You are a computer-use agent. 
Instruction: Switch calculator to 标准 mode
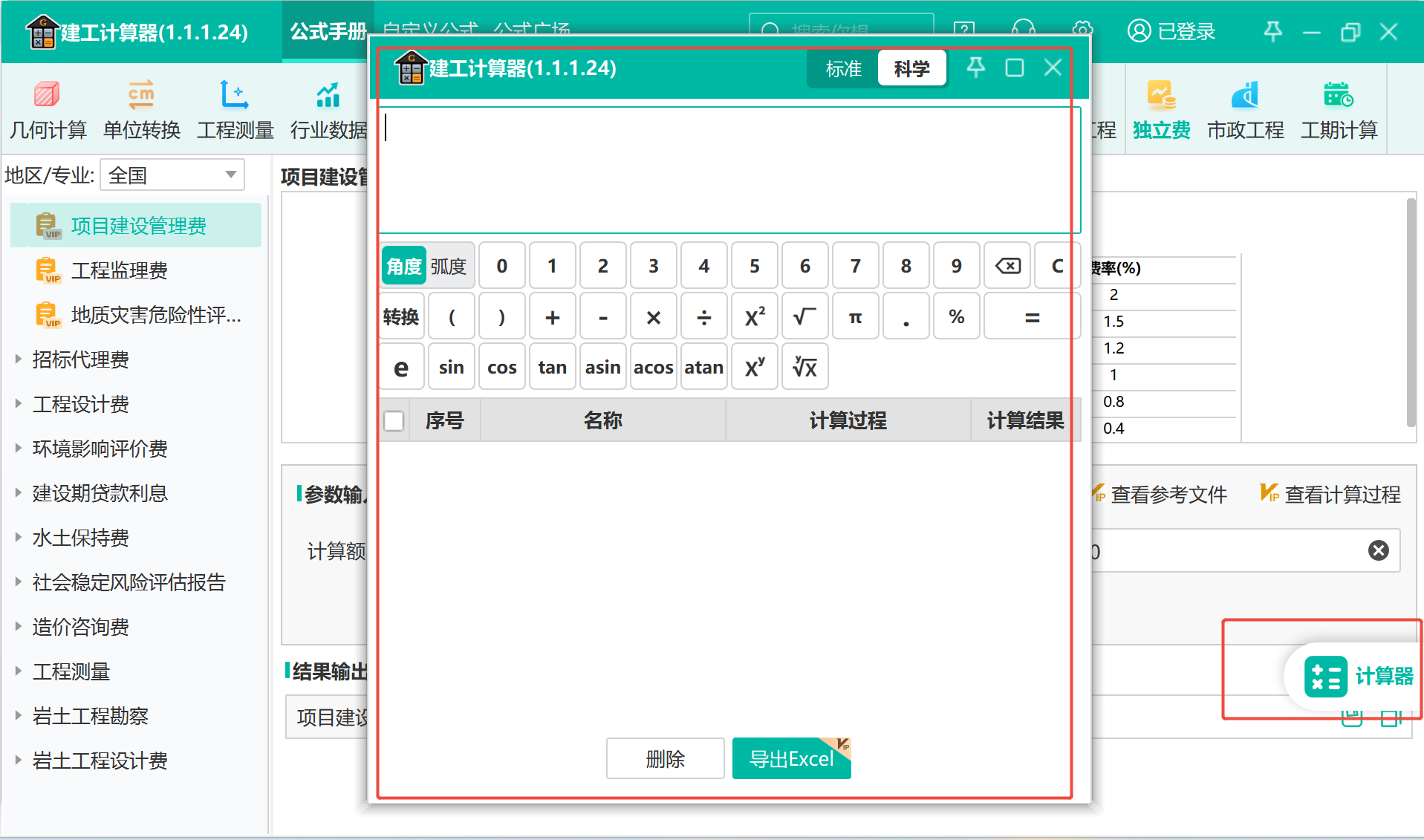[x=843, y=69]
